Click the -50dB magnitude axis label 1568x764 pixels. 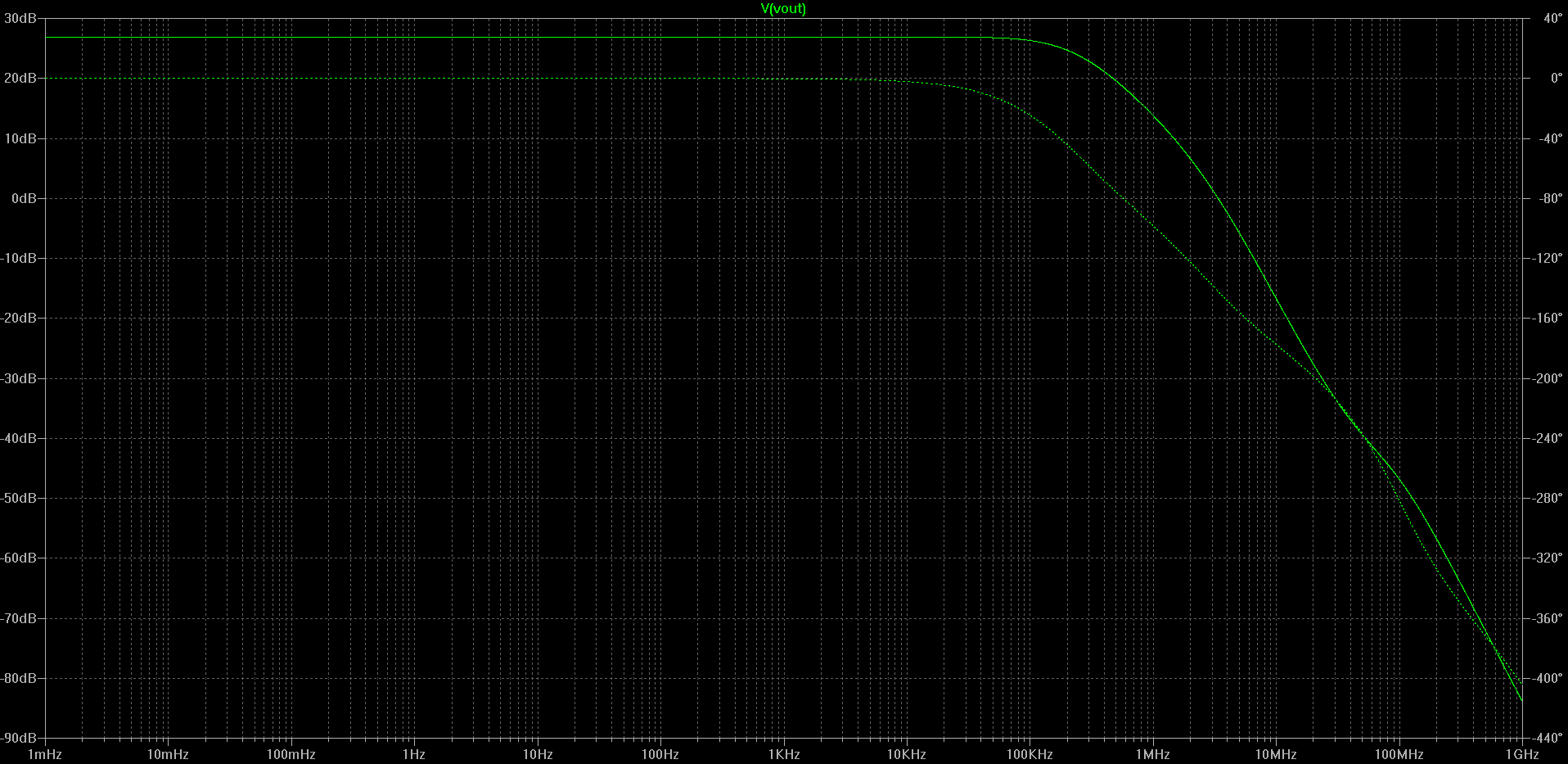click(18, 498)
